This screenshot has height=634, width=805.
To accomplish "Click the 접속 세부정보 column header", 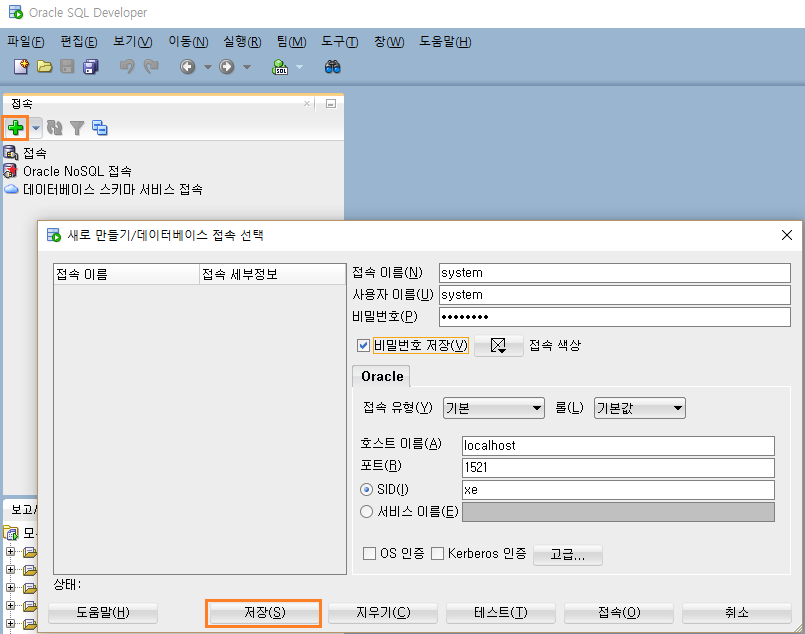I will pyautogui.click(x=273, y=274).
